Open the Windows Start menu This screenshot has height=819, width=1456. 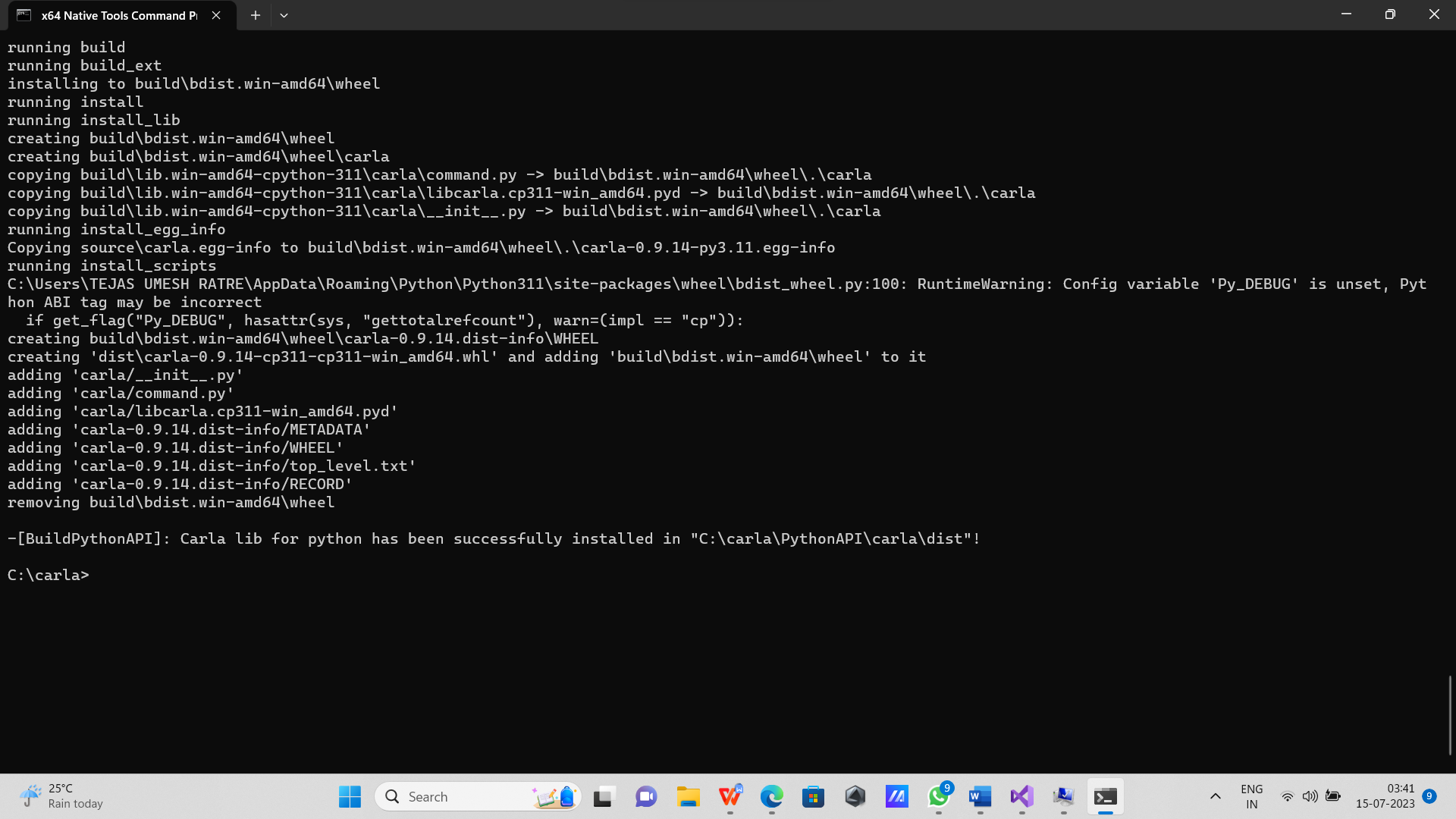[x=350, y=796]
